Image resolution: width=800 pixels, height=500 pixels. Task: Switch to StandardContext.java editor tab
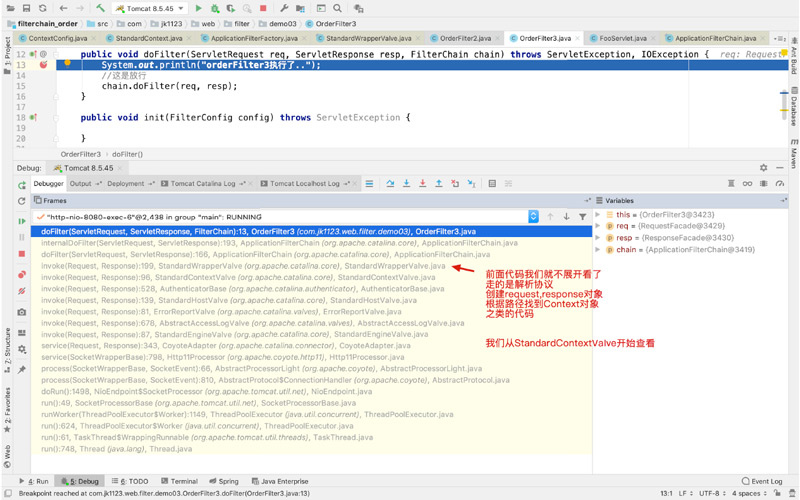[148, 38]
